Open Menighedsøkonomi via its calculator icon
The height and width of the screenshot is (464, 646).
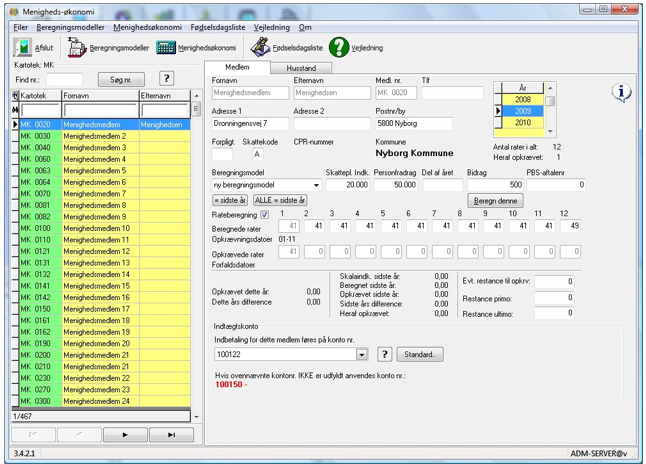(x=166, y=48)
